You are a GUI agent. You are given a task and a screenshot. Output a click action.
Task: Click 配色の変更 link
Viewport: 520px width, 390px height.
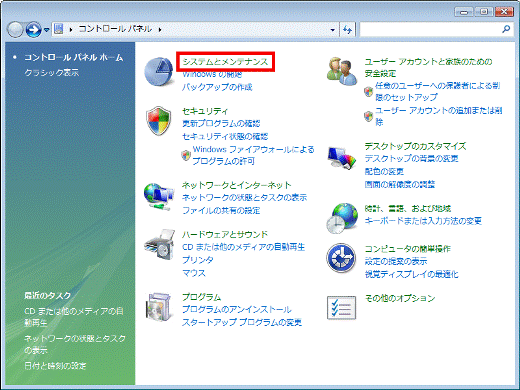click(x=384, y=172)
